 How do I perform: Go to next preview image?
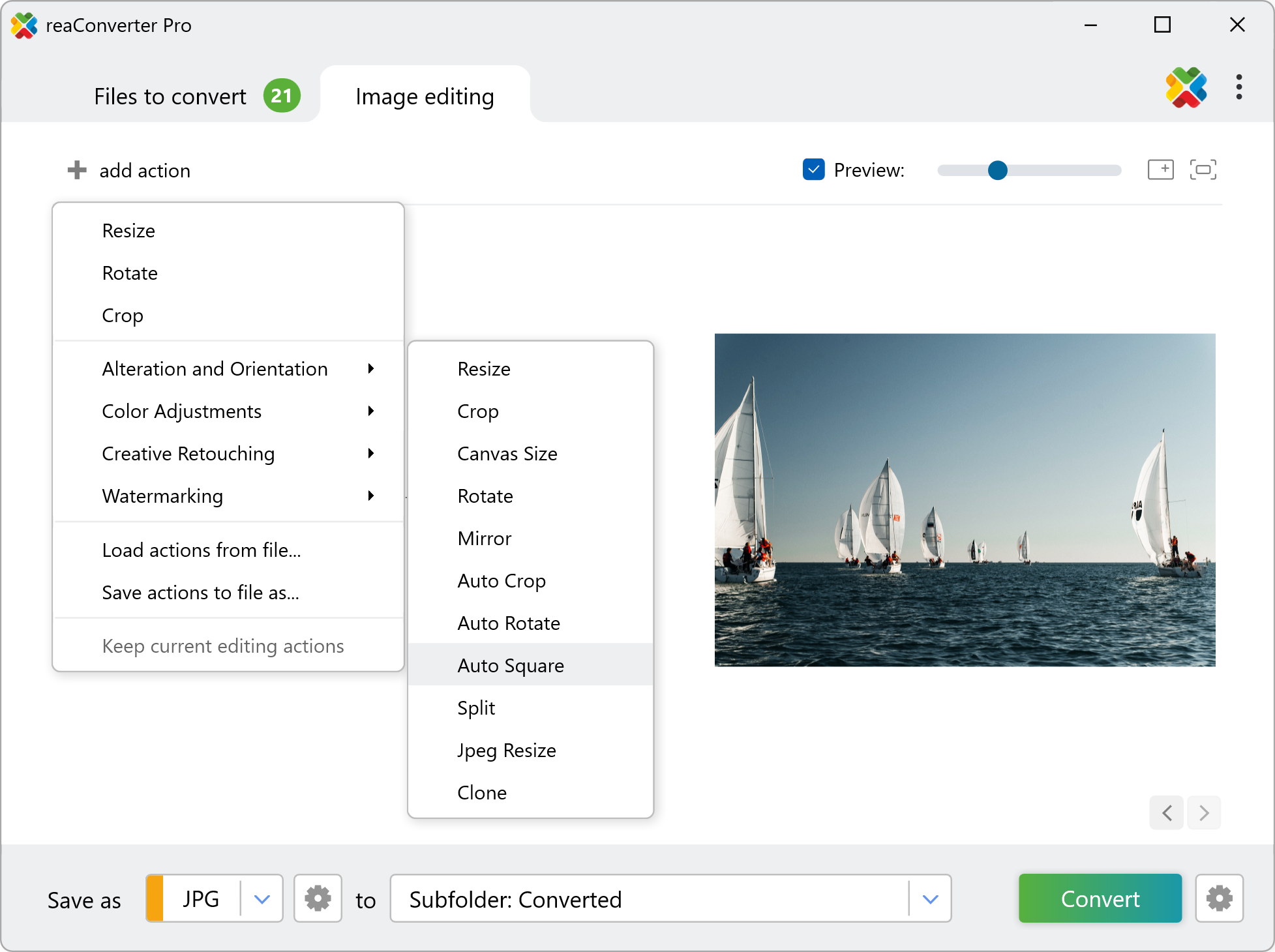(x=1204, y=812)
